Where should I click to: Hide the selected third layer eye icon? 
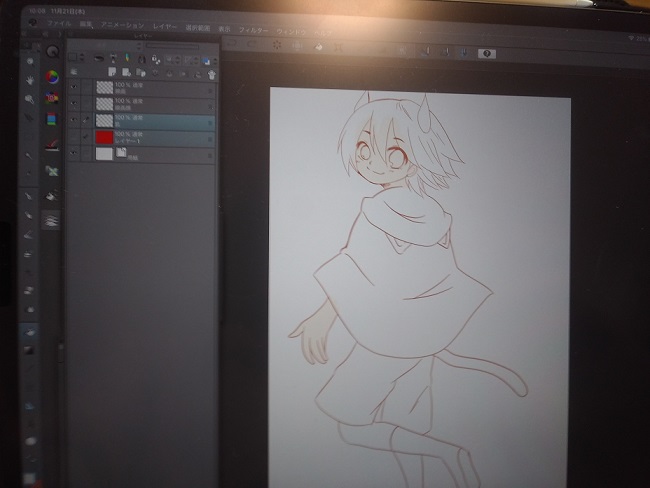pos(74,119)
